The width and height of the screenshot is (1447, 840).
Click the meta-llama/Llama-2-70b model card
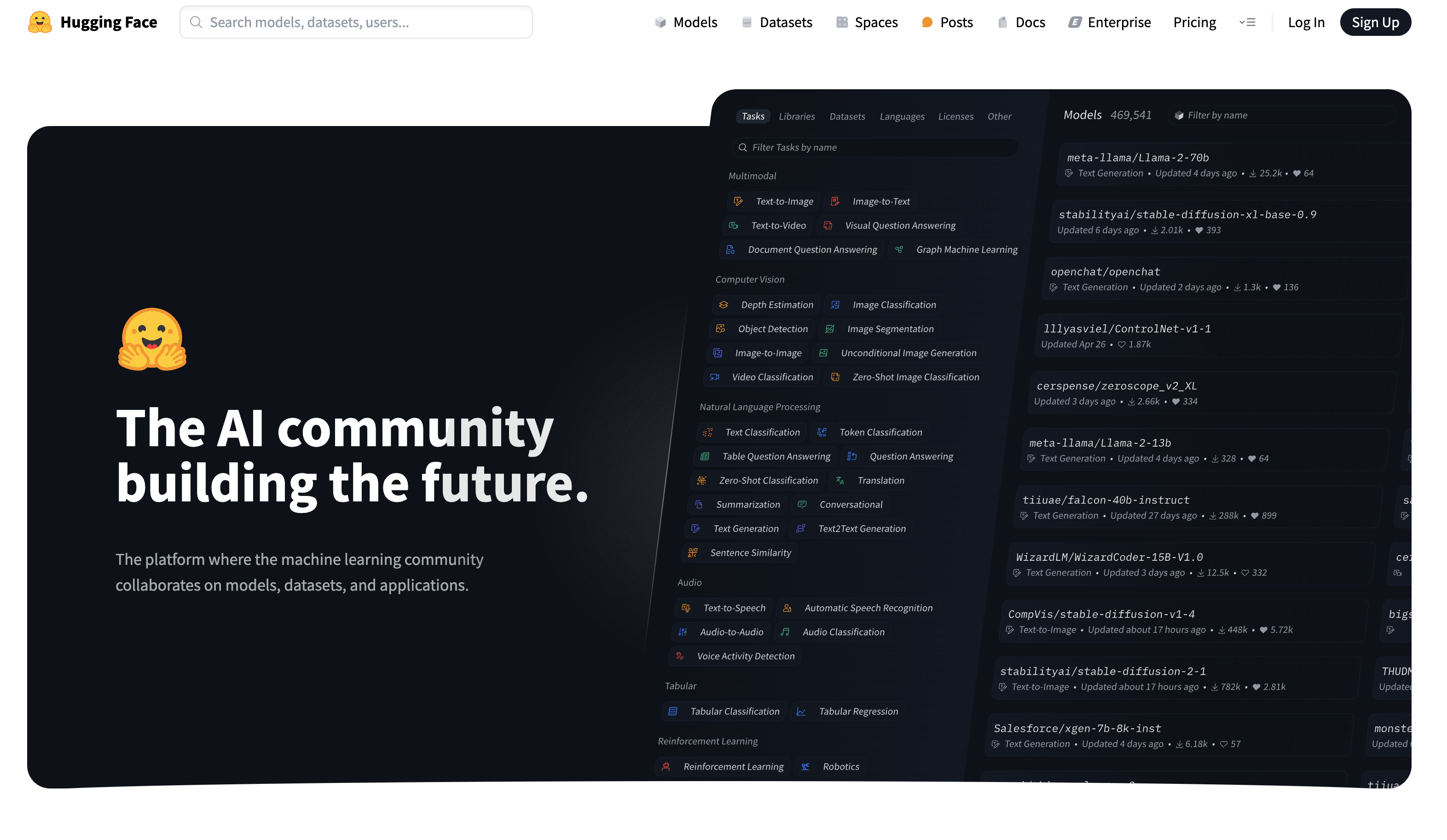[1138, 158]
